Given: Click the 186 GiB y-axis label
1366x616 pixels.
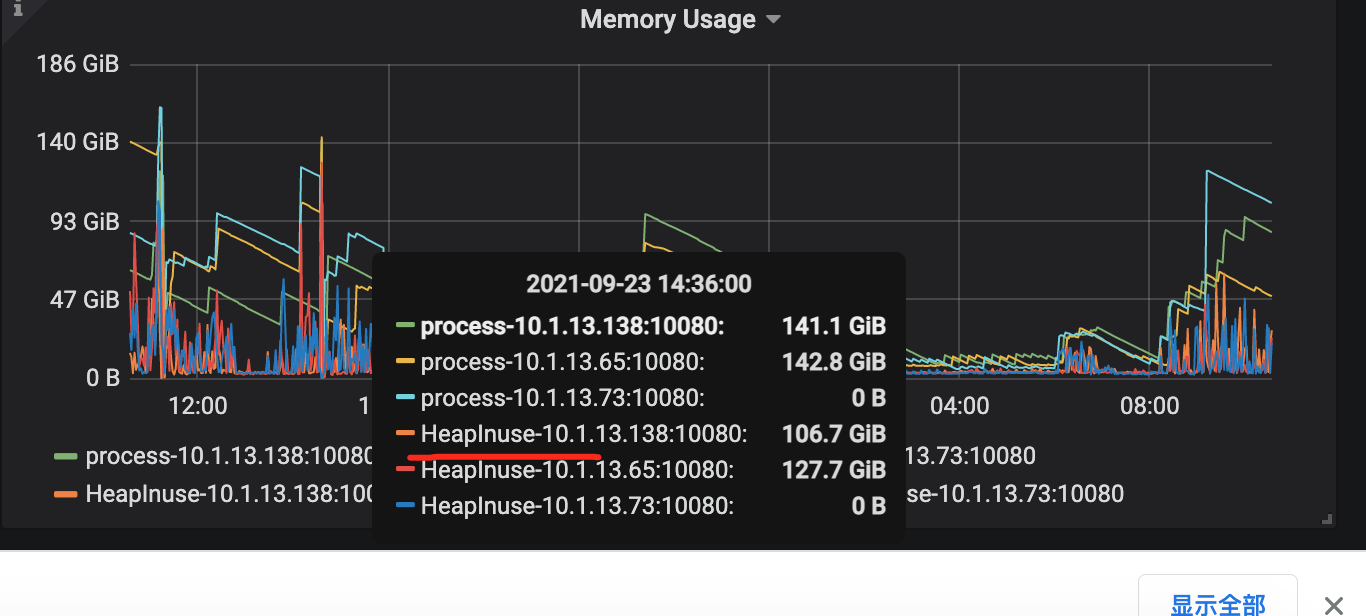Looking at the screenshot, I should (x=78, y=65).
